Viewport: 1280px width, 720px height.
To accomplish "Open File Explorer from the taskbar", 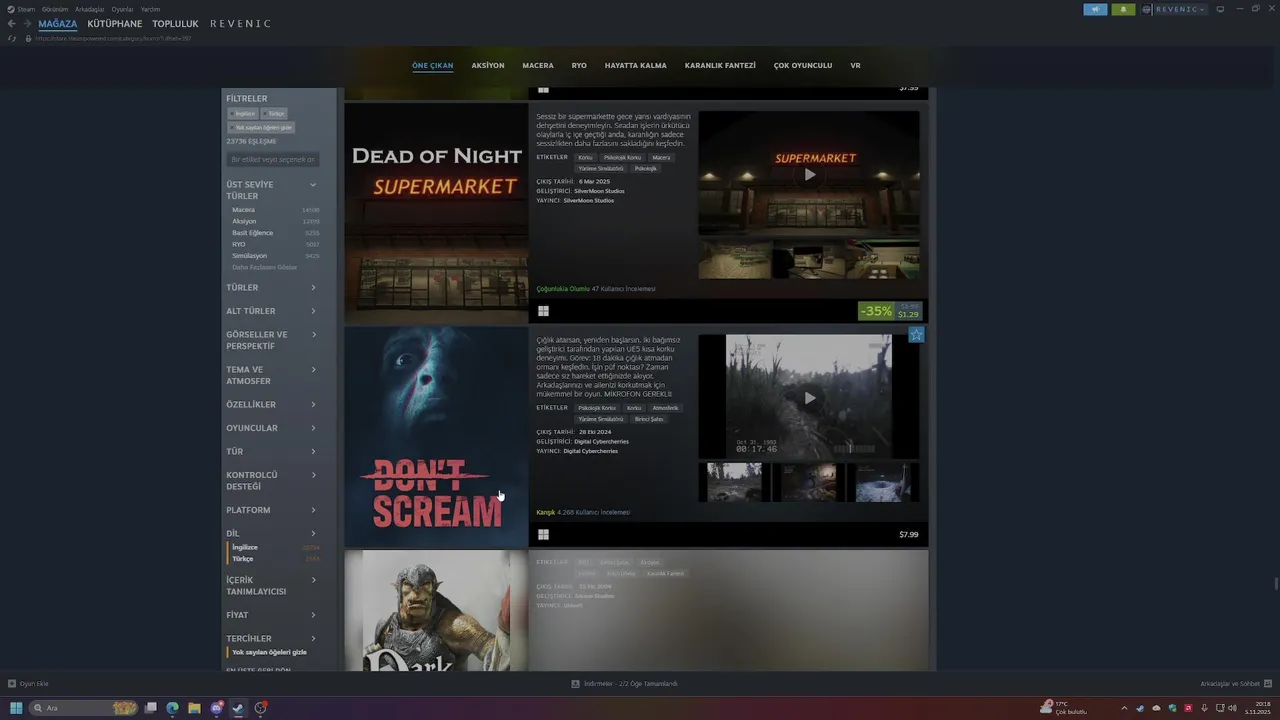I will pyautogui.click(x=194, y=708).
